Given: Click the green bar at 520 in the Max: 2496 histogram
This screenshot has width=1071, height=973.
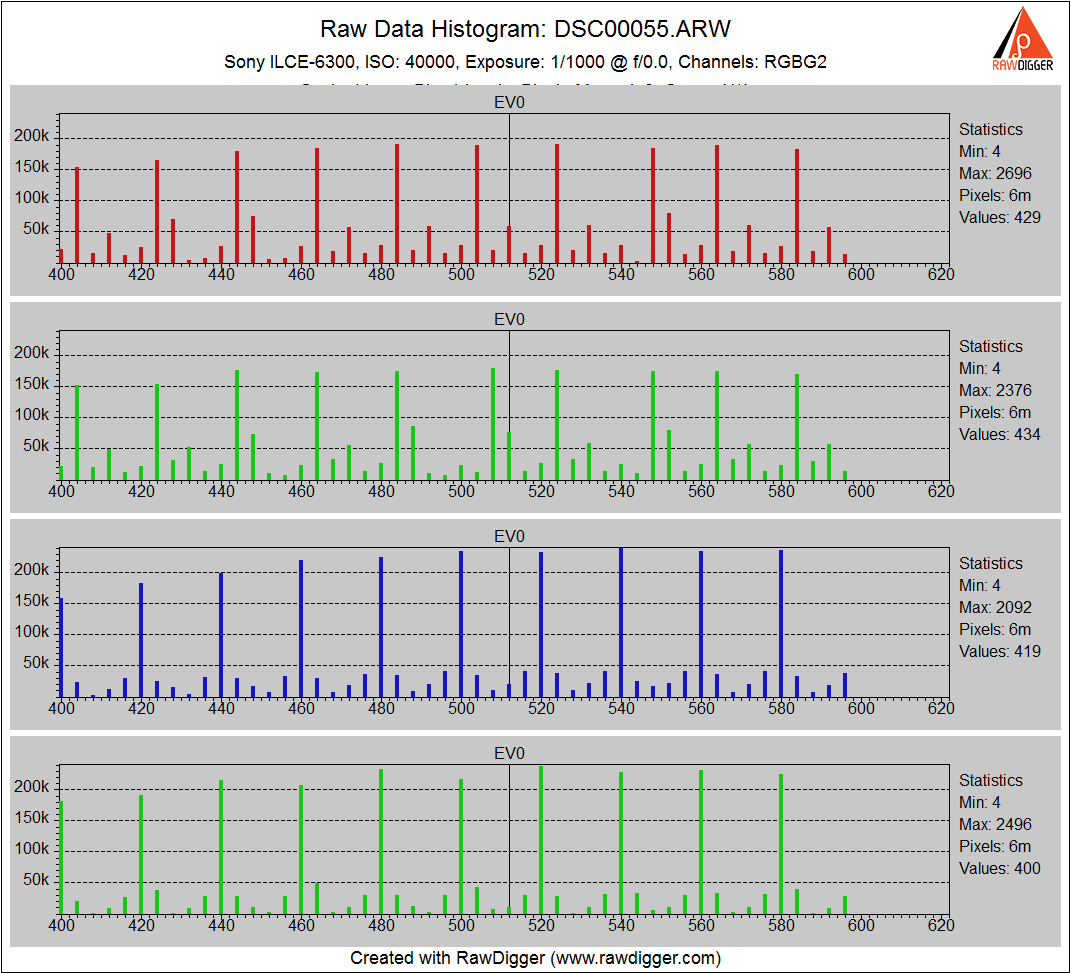Looking at the screenshot, I should (x=541, y=840).
